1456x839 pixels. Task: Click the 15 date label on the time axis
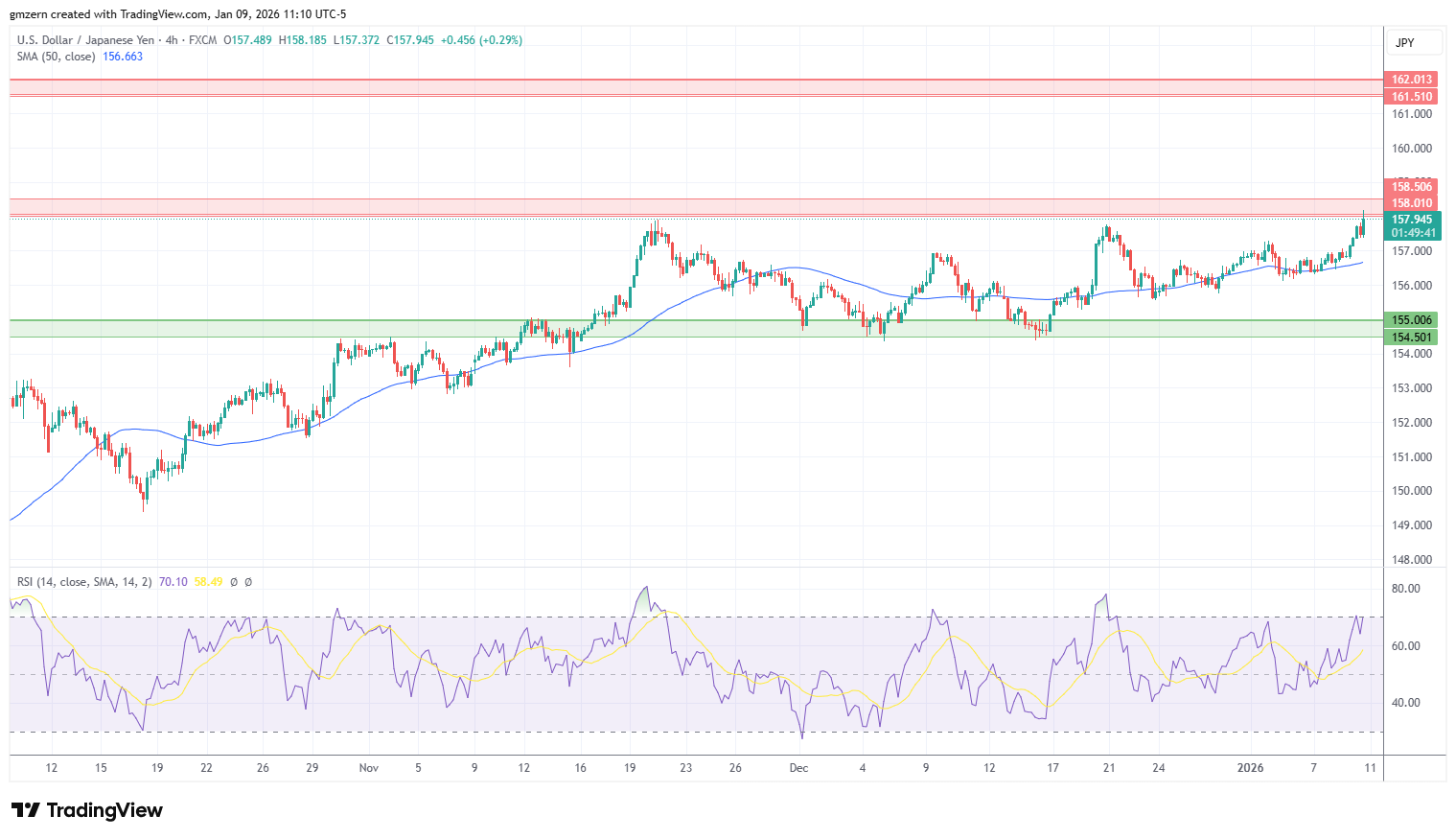(x=101, y=768)
